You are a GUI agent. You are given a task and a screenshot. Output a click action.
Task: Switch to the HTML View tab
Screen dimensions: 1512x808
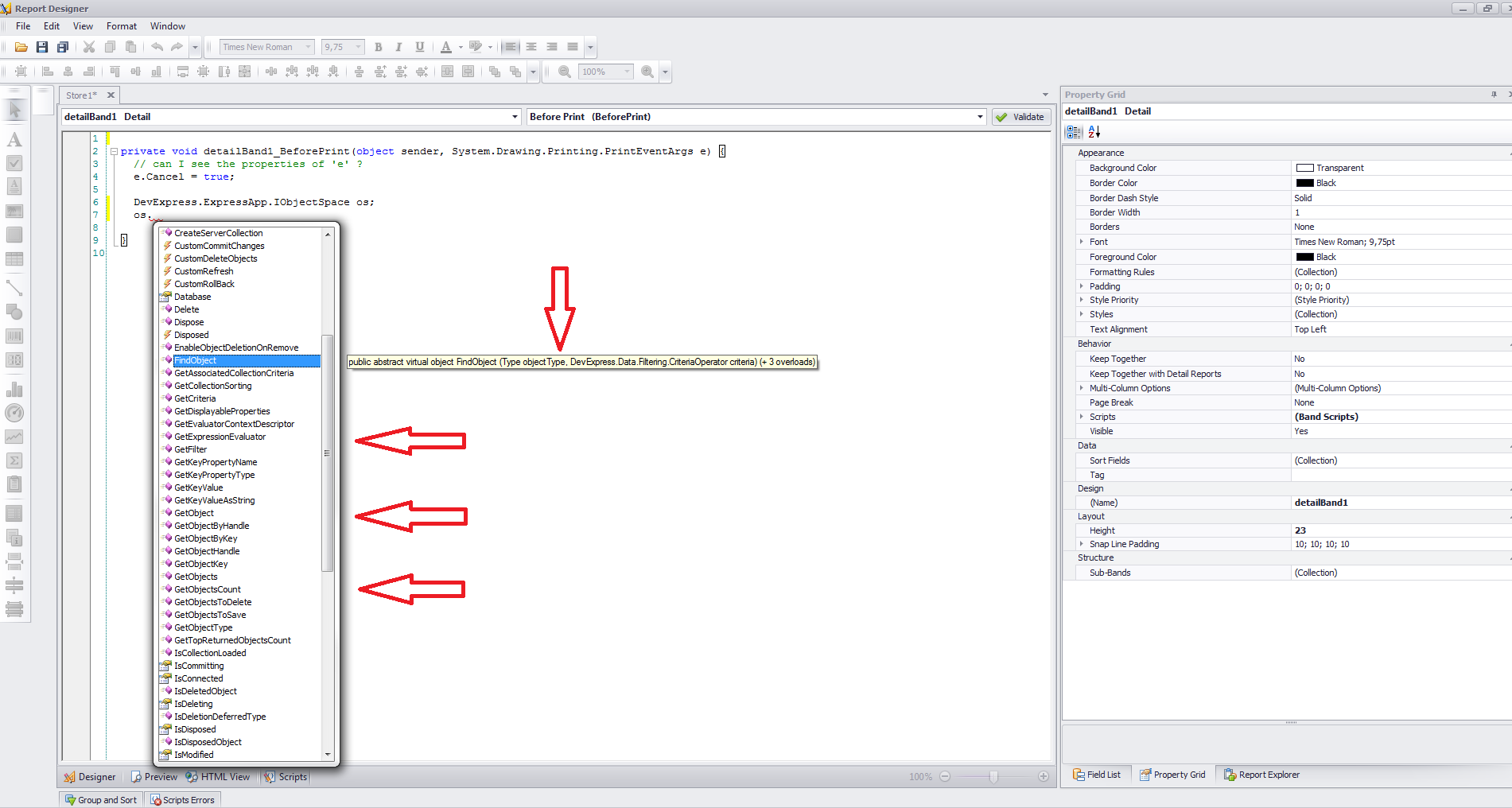(218, 777)
